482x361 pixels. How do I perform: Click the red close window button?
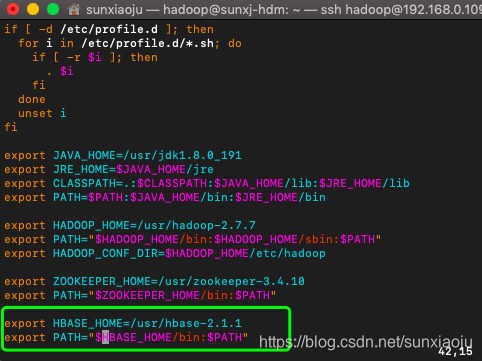point(13,9)
